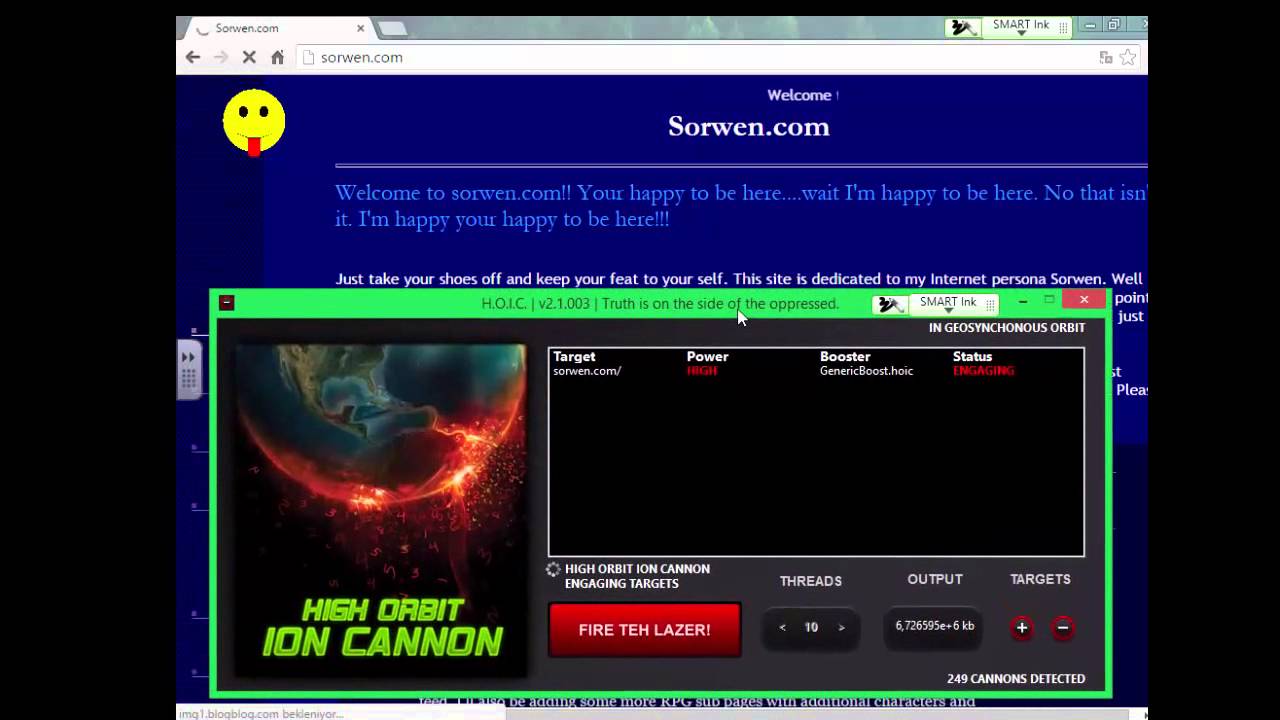Decrease thread count with left arrow
1280x720 pixels.
(x=782, y=628)
